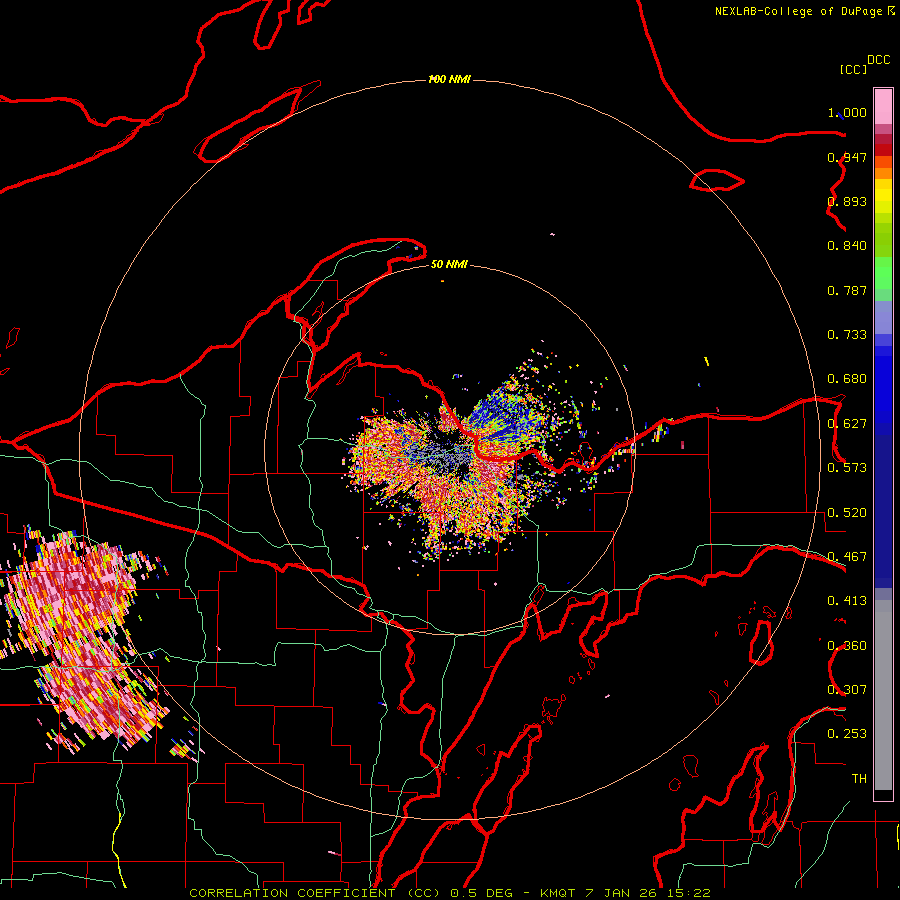Click the DCC label above the color scale

click(x=878, y=60)
